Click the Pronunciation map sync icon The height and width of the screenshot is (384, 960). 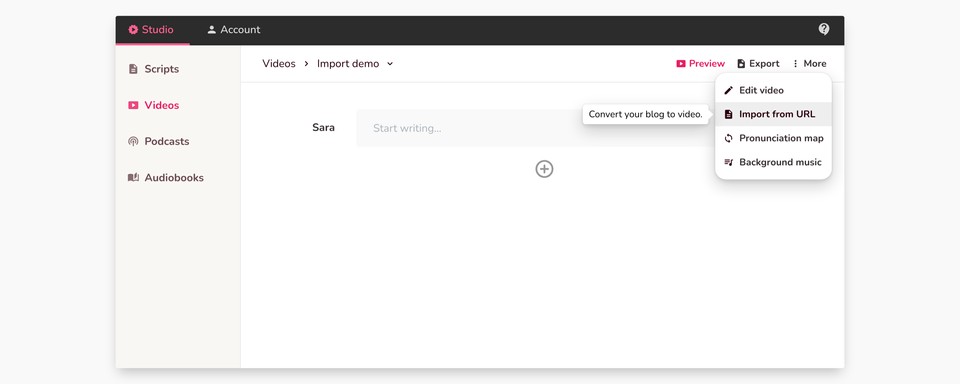tap(728, 138)
